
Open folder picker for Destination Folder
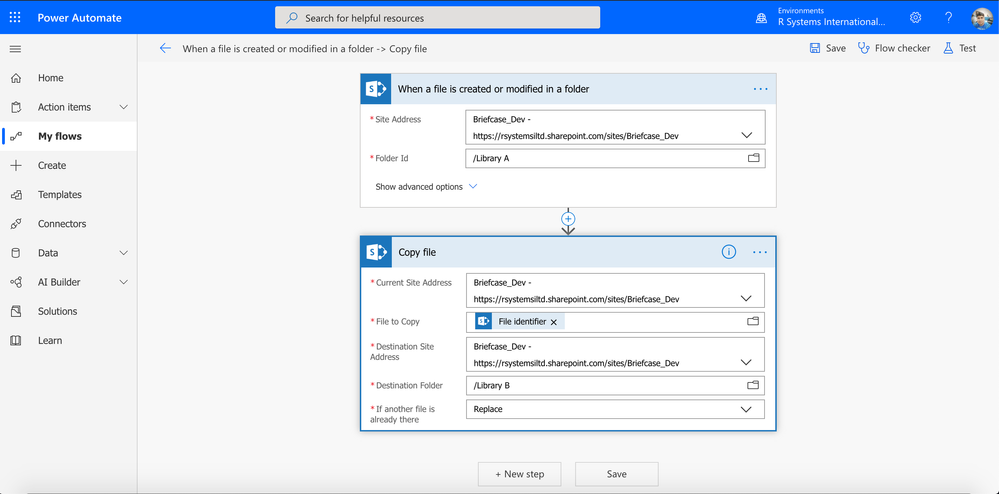click(x=754, y=386)
